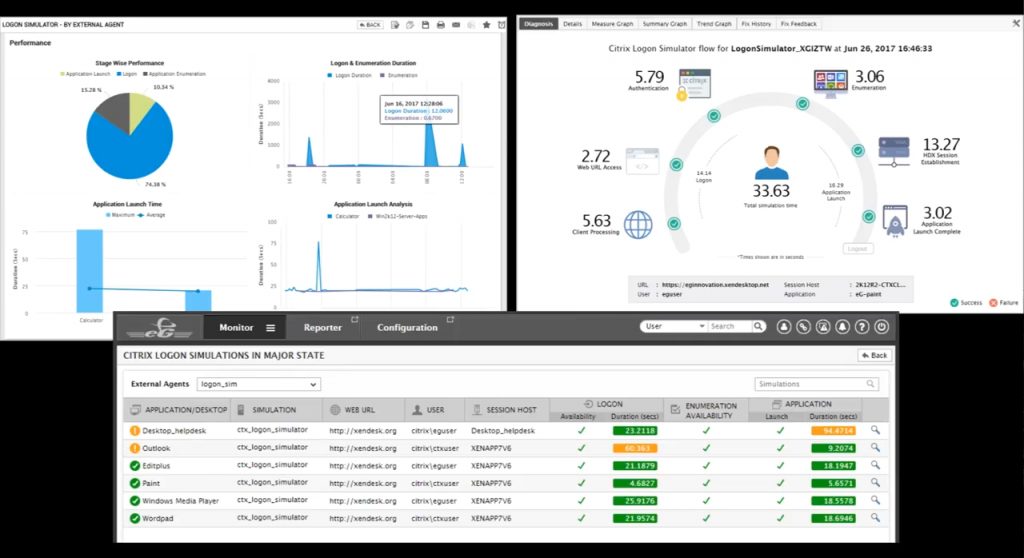
Task: Open the Monitor hamburger menu
Action: (x=270, y=328)
